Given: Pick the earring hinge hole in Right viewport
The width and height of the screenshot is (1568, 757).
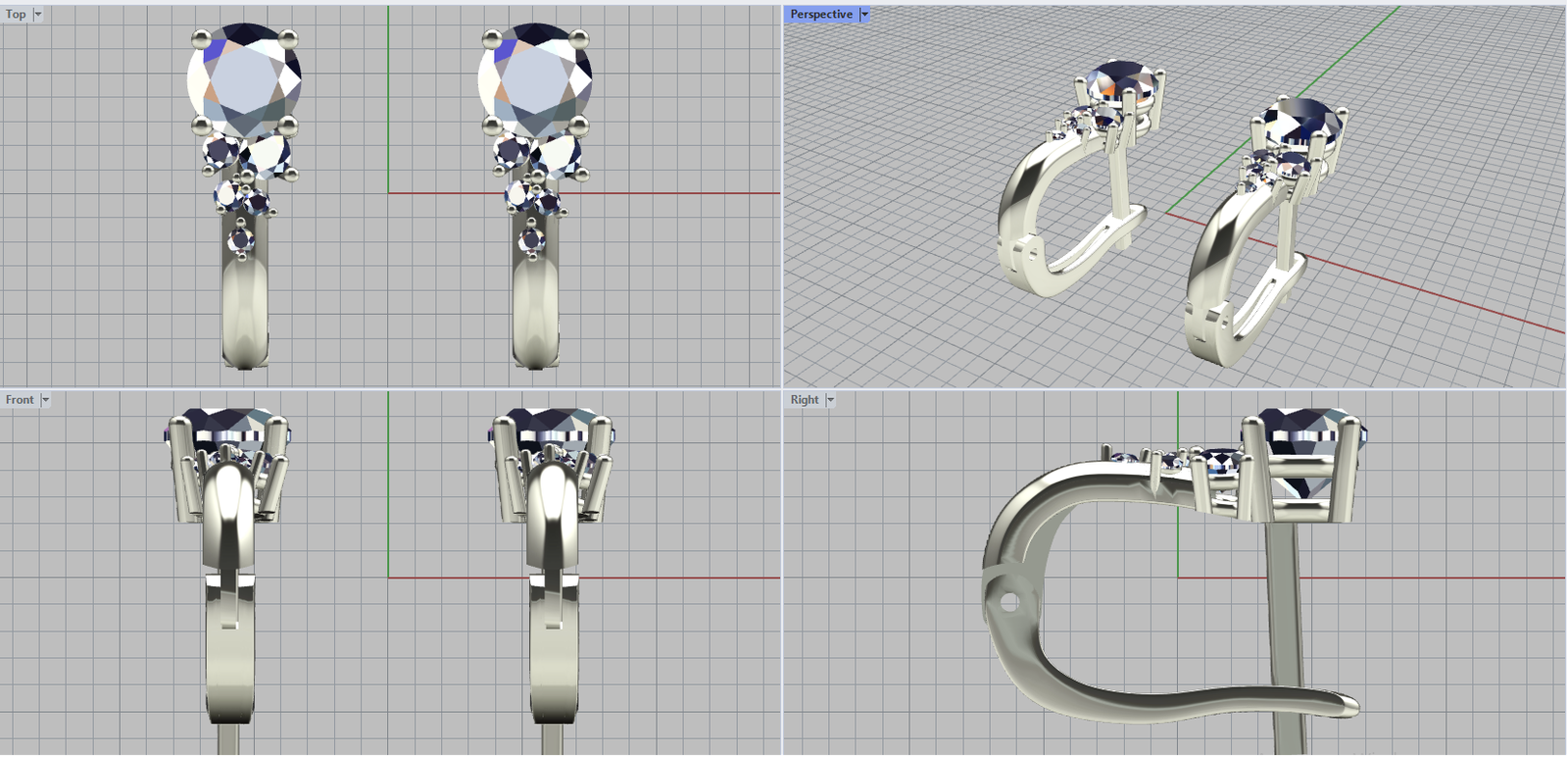Looking at the screenshot, I should coord(1008,602).
